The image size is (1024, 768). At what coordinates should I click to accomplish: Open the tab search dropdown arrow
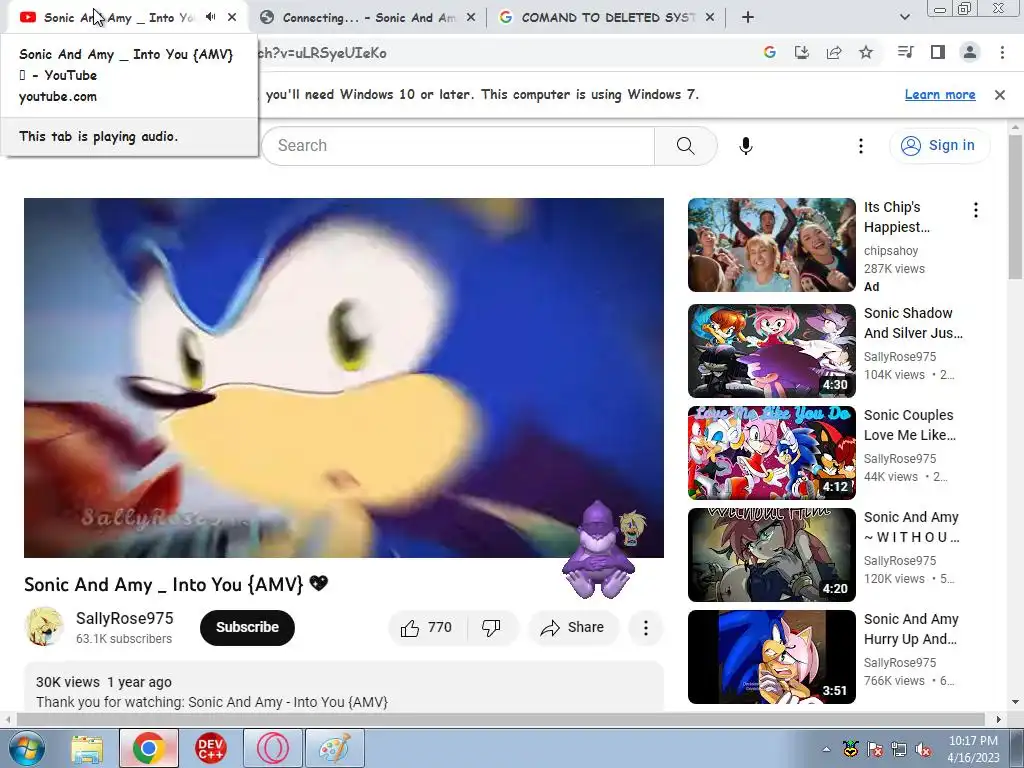904,18
